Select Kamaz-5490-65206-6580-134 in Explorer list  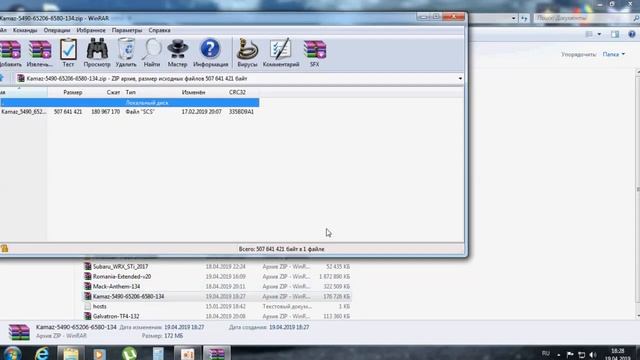128,296
